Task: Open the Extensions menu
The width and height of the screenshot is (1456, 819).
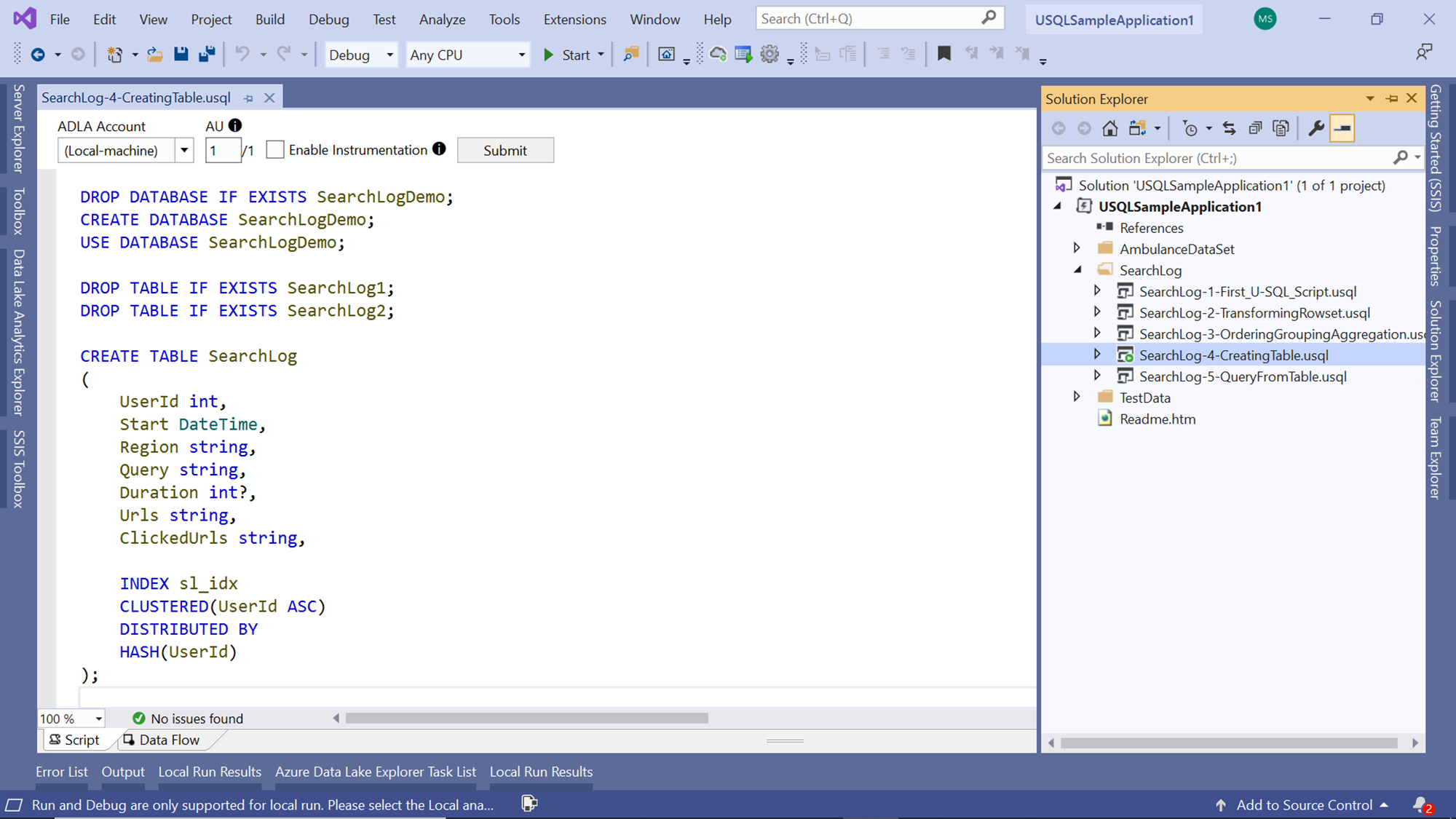Action: coord(574,20)
